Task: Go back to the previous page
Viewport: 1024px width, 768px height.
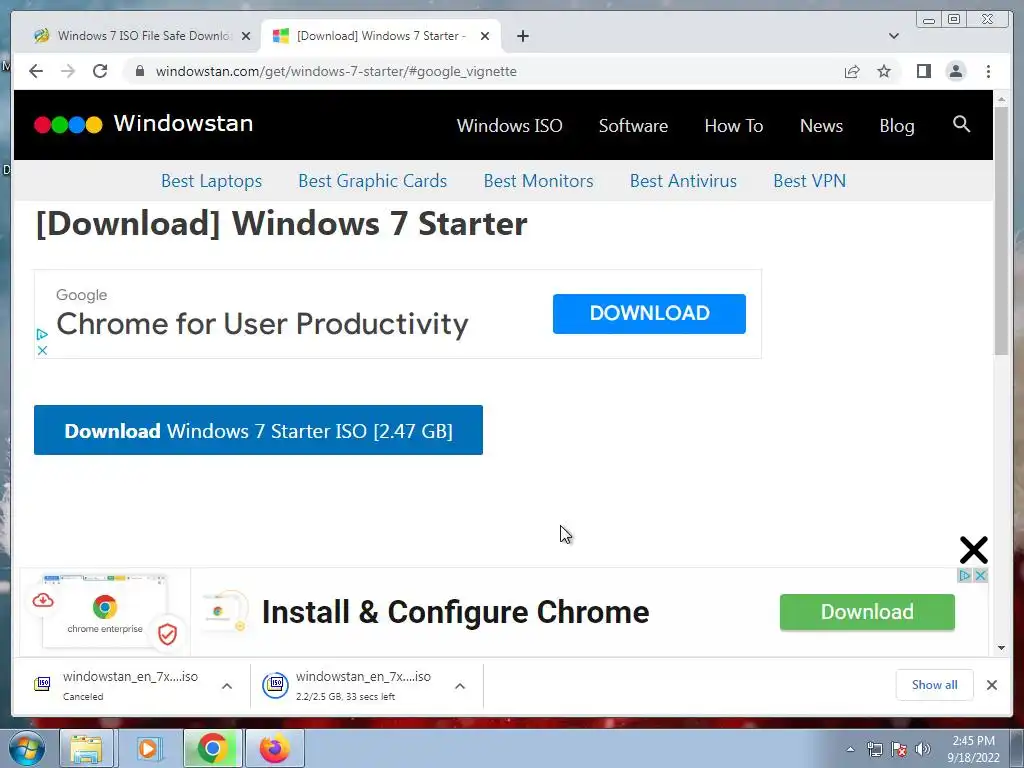Action: tap(36, 71)
